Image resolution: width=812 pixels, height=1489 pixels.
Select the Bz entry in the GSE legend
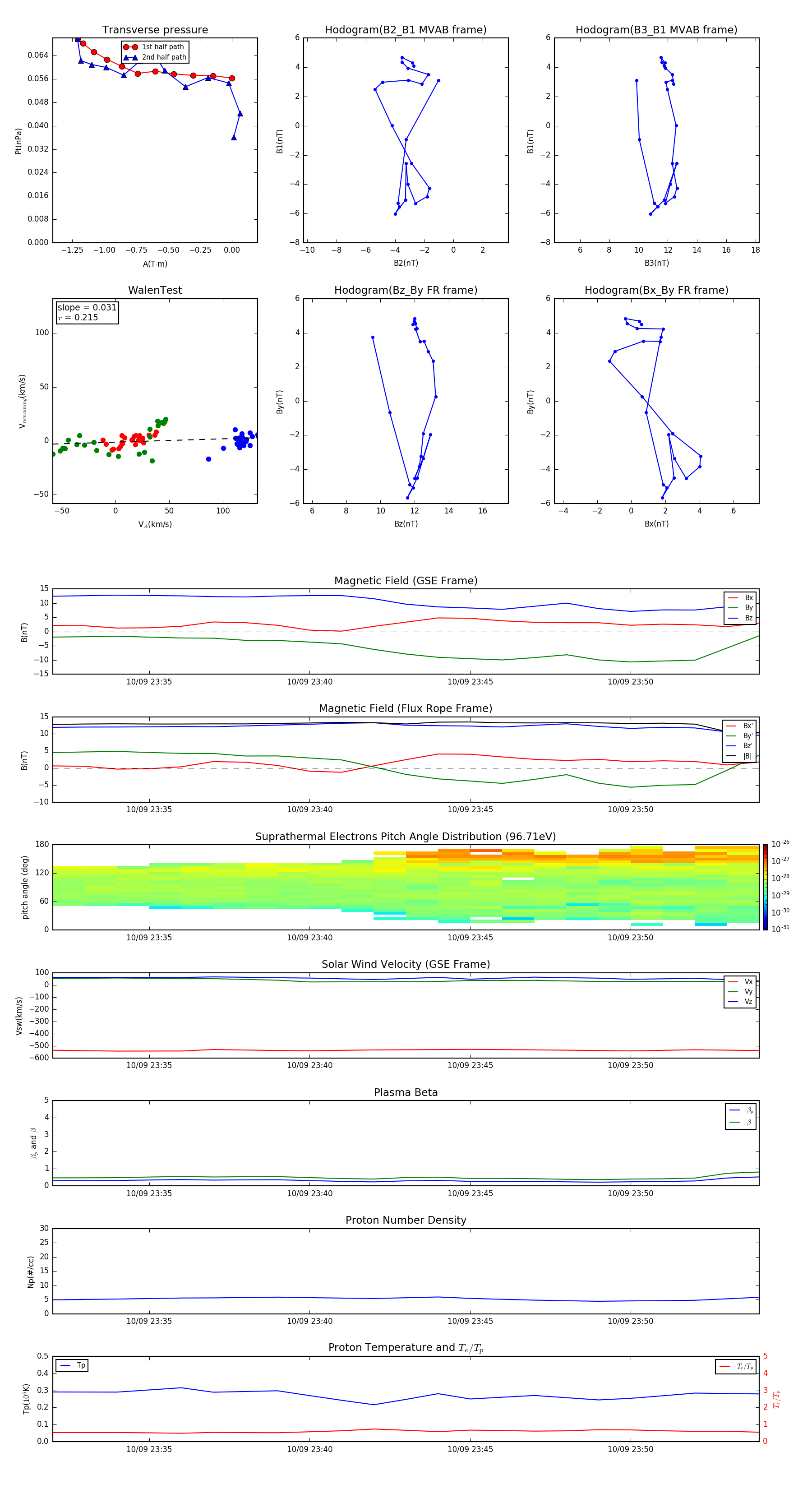(x=740, y=618)
